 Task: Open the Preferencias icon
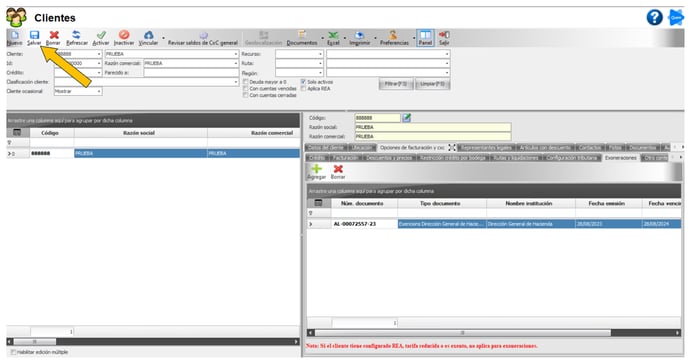(393, 35)
